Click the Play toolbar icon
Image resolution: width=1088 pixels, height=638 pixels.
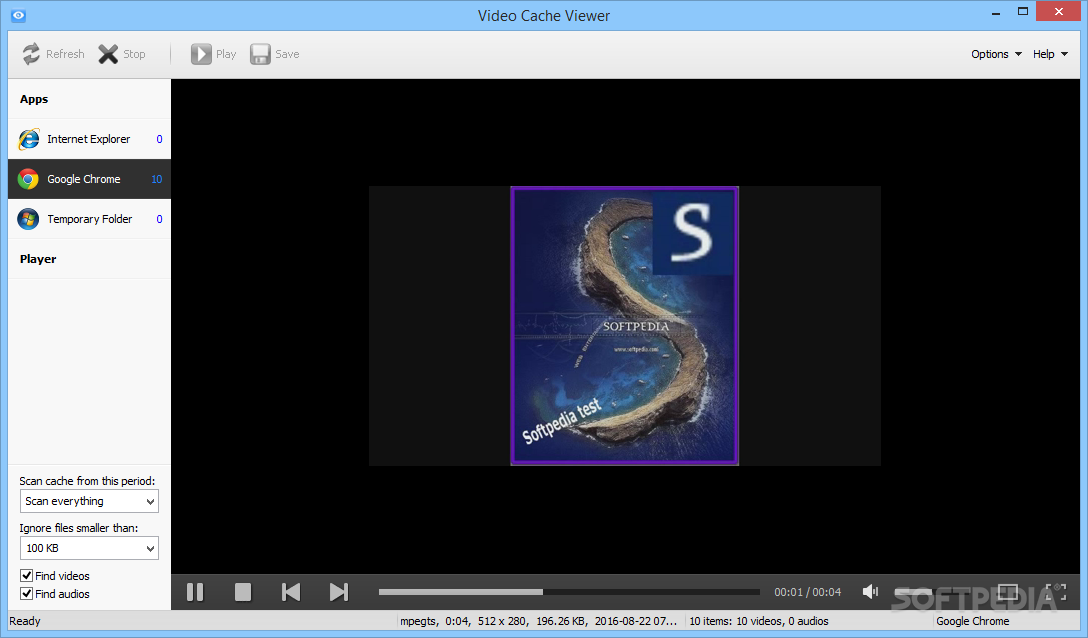point(201,54)
